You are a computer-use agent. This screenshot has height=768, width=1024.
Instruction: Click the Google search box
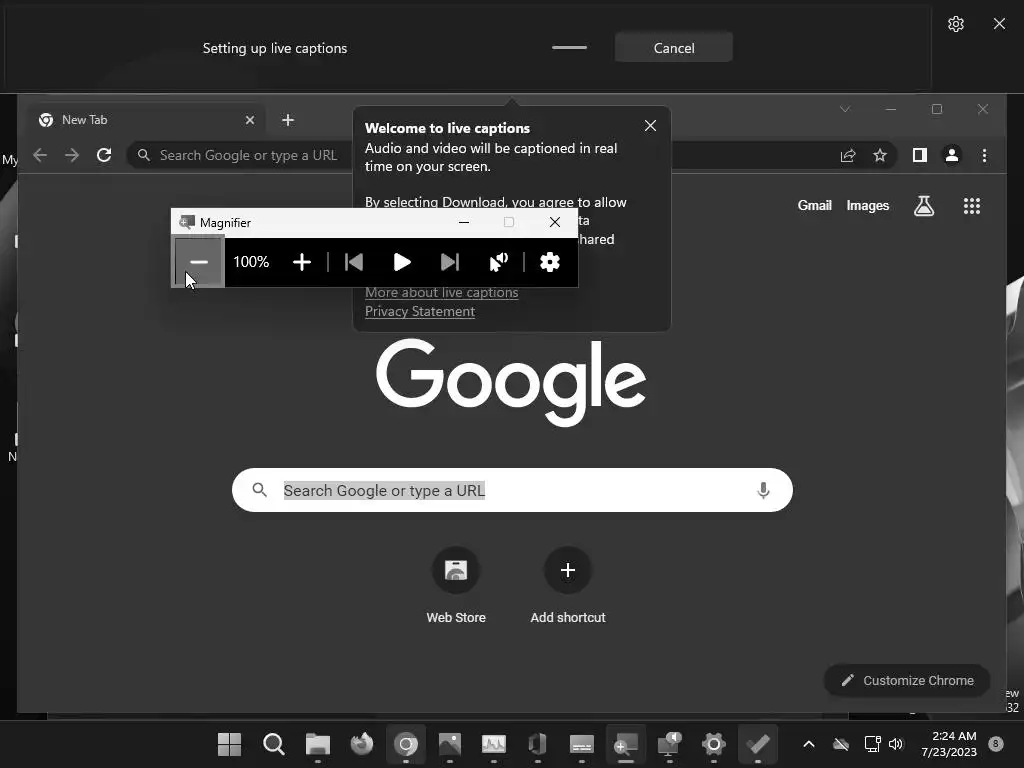(512, 490)
